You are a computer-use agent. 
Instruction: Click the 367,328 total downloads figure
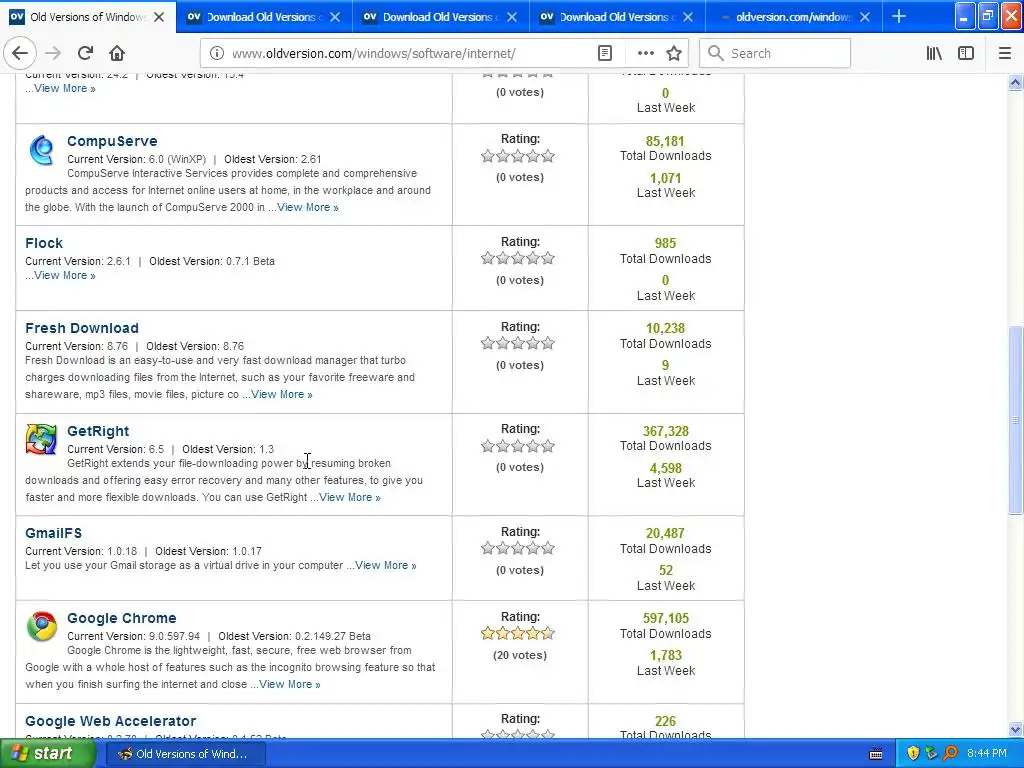pyautogui.click(x=665, y=431)
